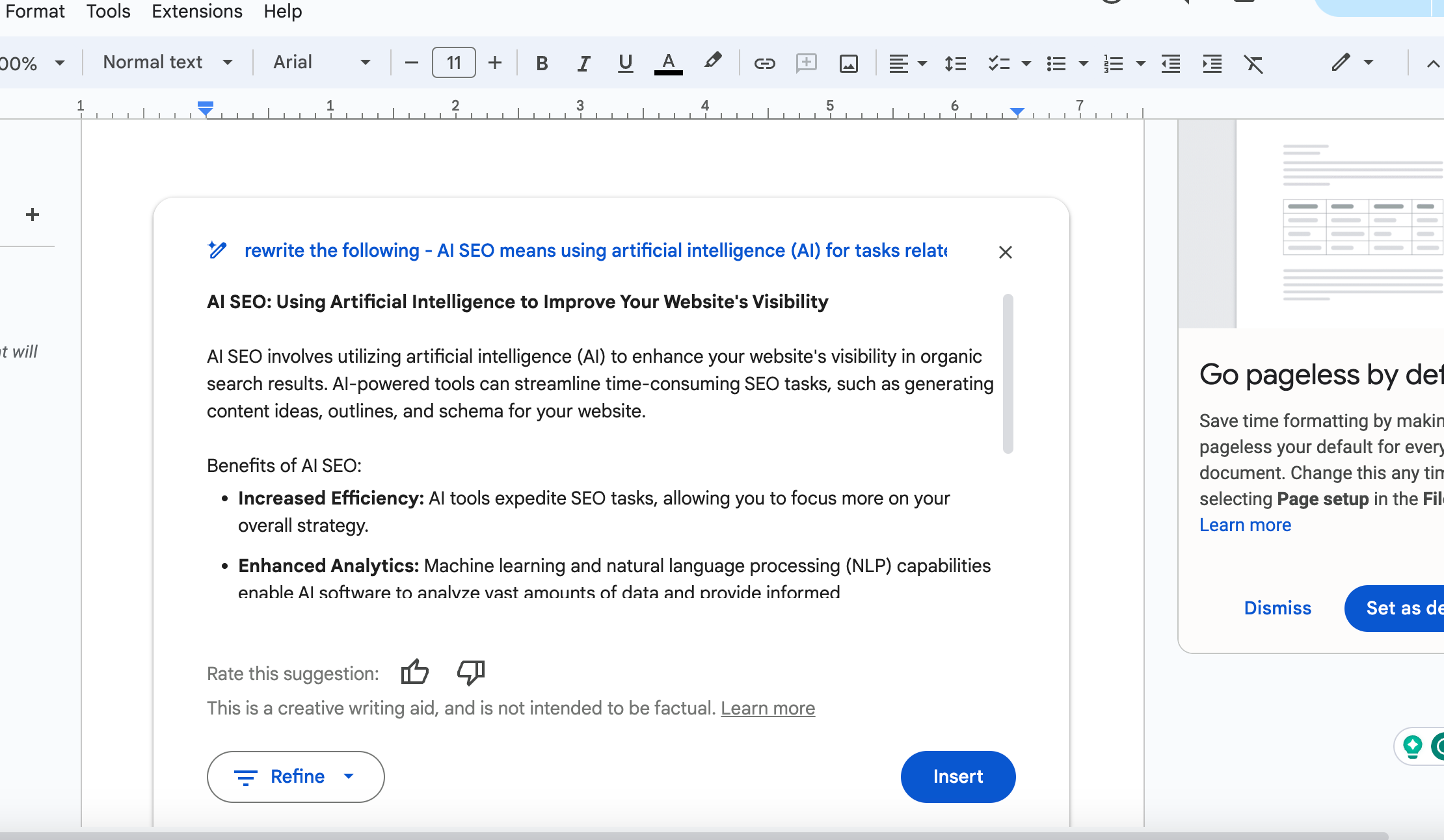Toggle underline formatting
Screen dimensions: 1444x840
tap(625, 63)
